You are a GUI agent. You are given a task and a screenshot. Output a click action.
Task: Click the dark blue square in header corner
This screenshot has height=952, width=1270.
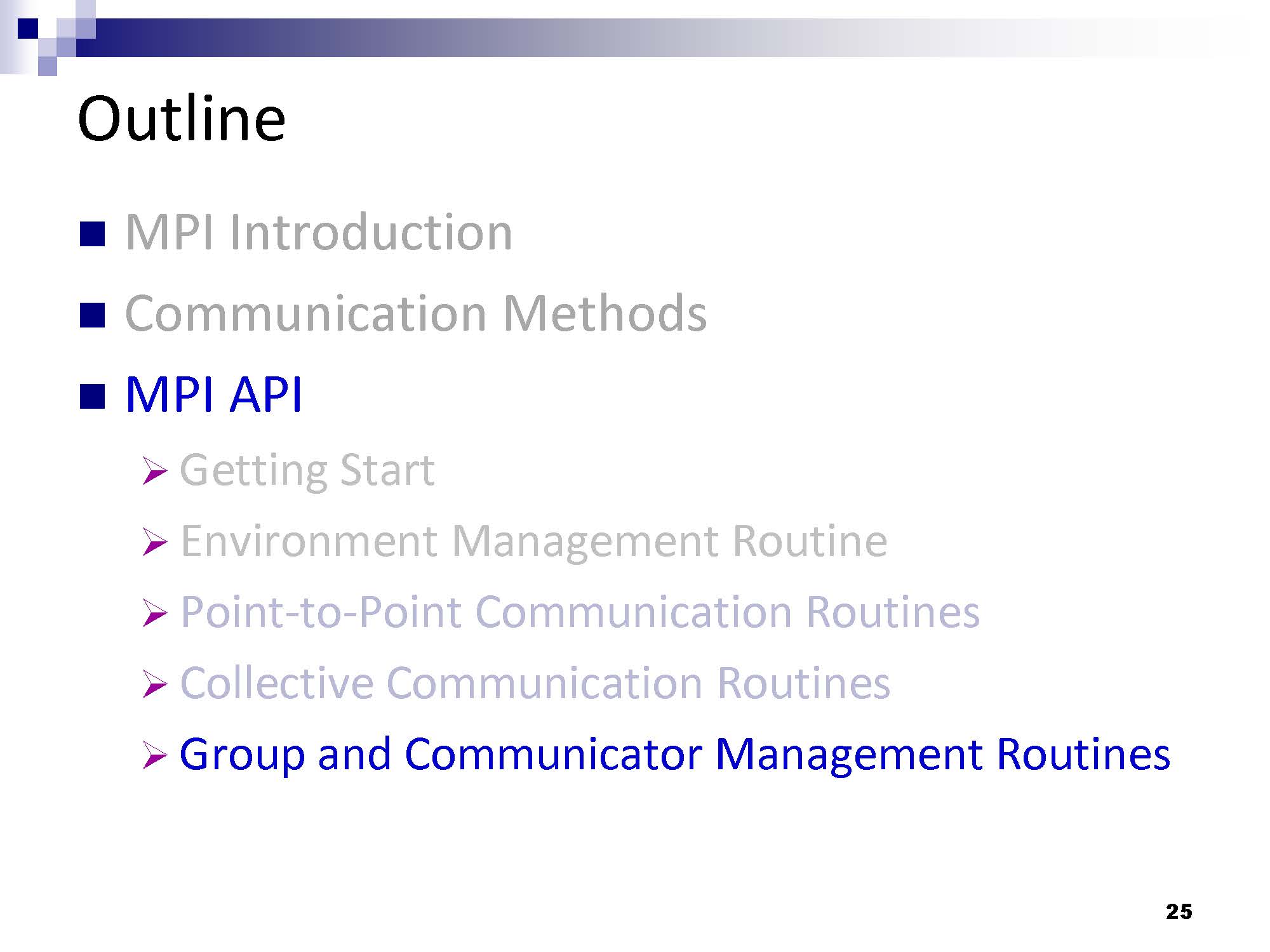29,29
